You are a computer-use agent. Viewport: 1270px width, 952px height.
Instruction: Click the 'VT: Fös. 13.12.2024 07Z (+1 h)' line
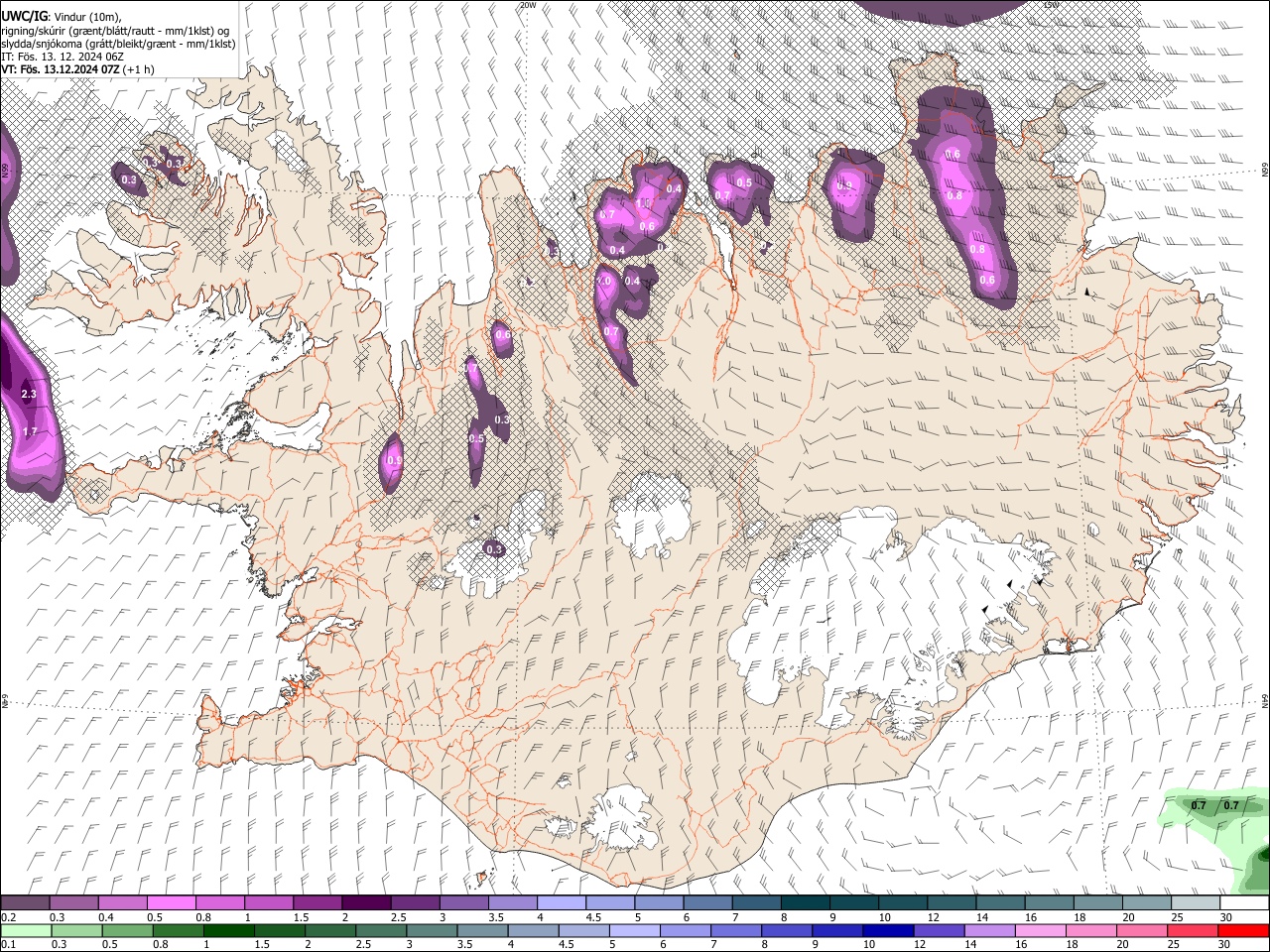[x=77, y=69]
